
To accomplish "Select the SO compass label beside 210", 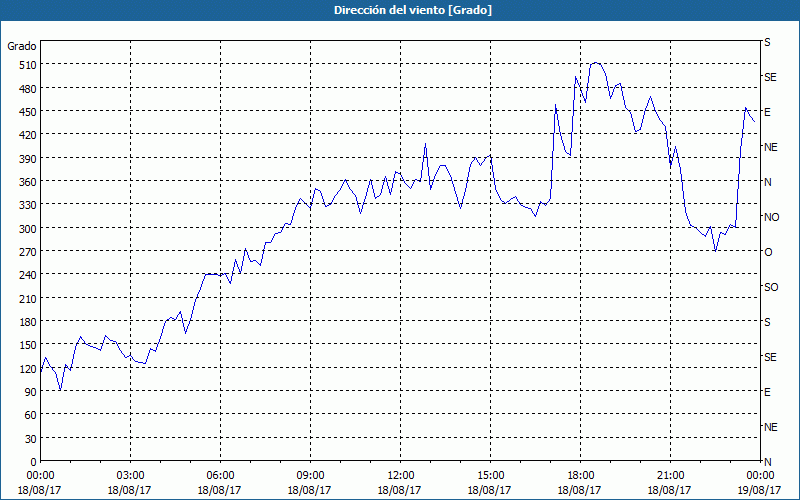I will [771, 288].
